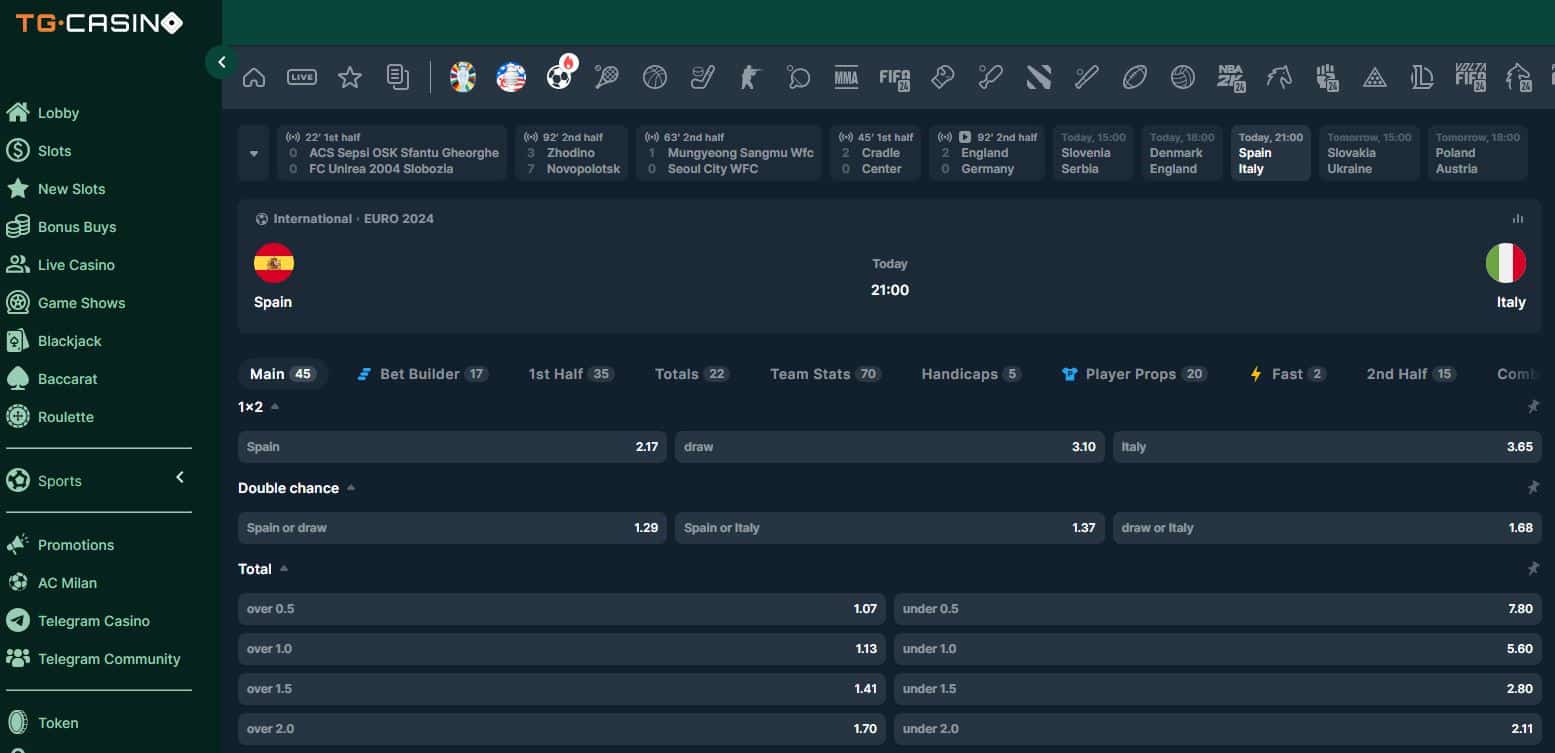Select the League of Legends icon
Screen dimensions: 1555x753
[1423, 77]
